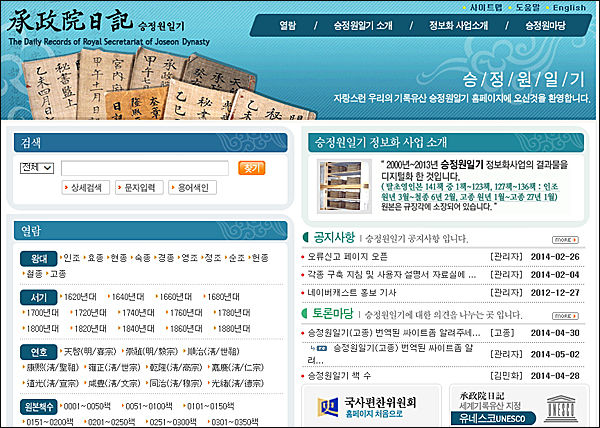
Task: Select the 1680년대 decade
Action: coord(223,297)
